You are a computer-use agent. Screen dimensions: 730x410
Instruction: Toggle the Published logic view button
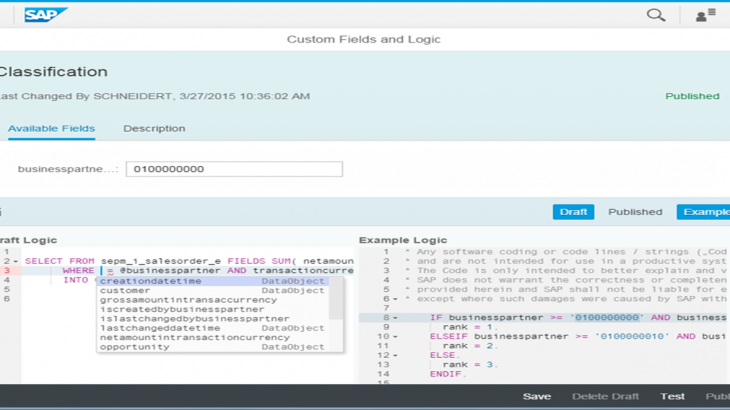click(635, 212)
